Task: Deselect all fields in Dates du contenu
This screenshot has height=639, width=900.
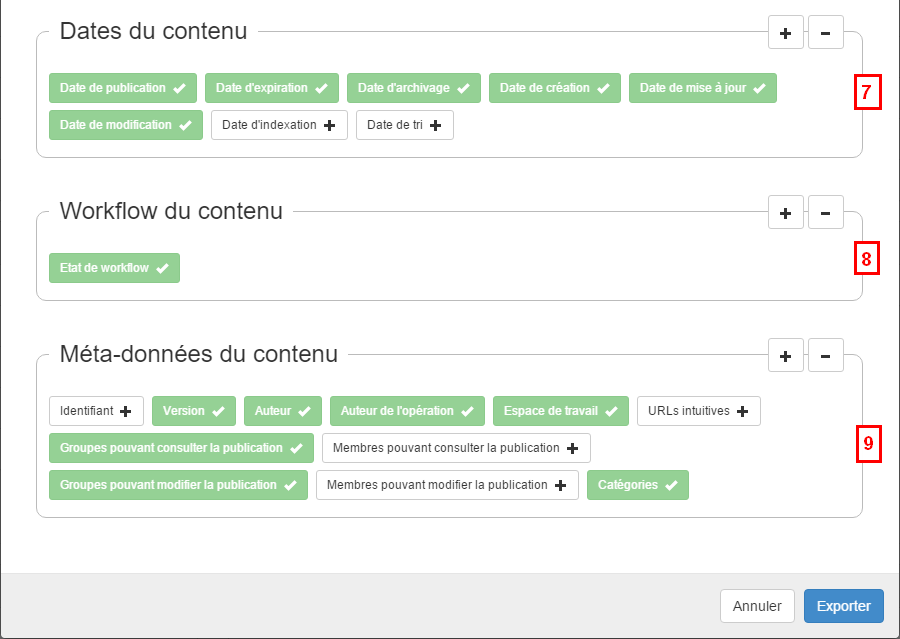Action: [x=825, y=33]
